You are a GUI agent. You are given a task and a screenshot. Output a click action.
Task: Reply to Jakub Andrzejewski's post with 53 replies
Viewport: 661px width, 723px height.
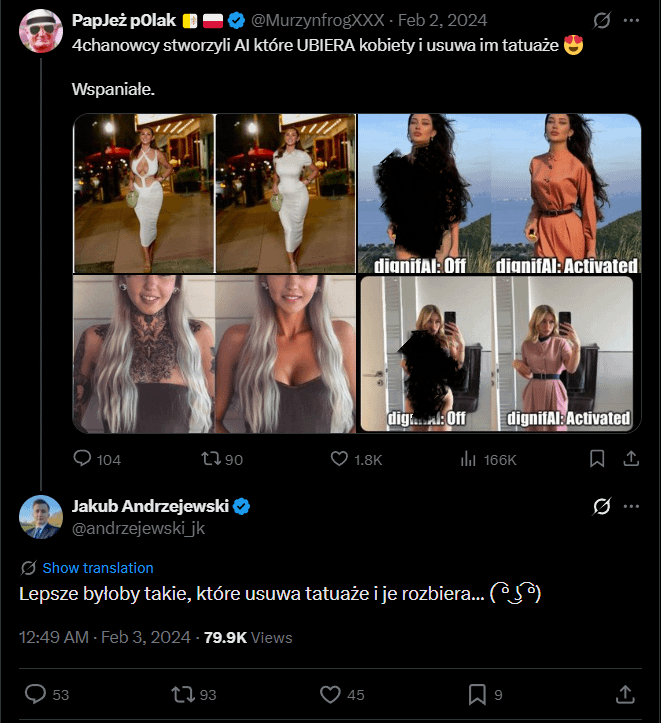[x=35, y=694]
